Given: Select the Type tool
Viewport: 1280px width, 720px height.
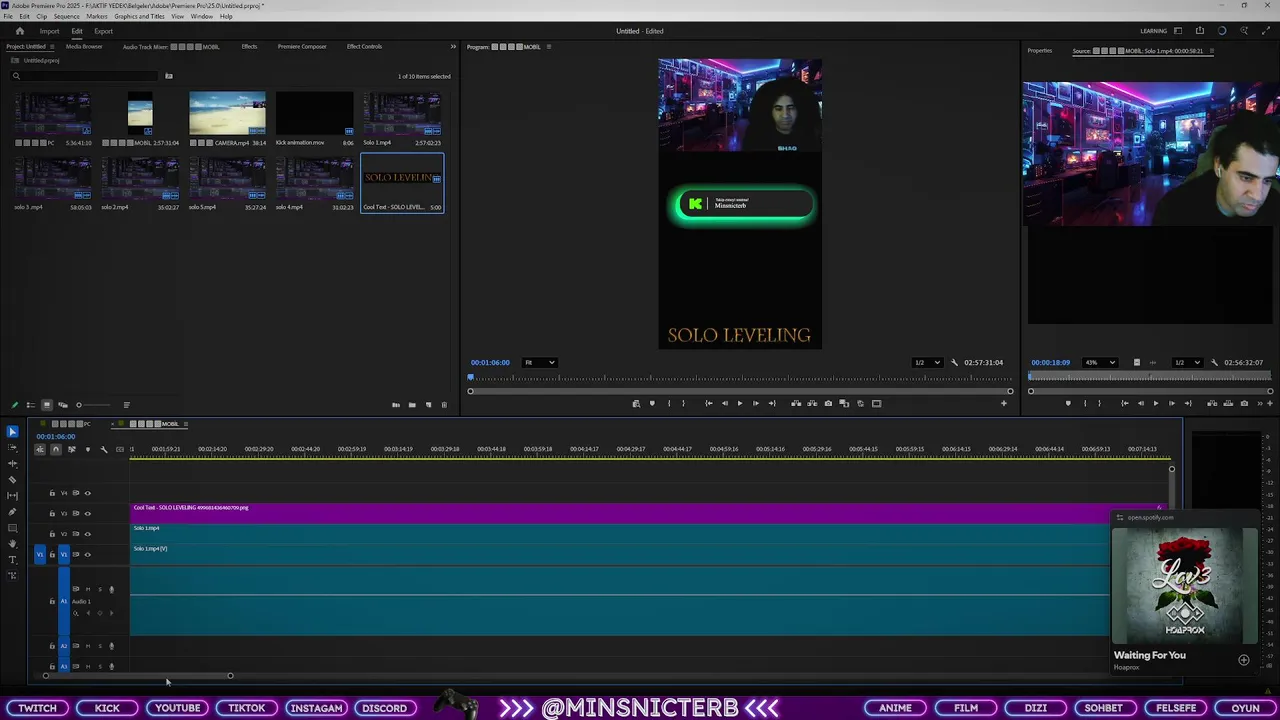Looking at the screenshot, I should click(12, 560).
